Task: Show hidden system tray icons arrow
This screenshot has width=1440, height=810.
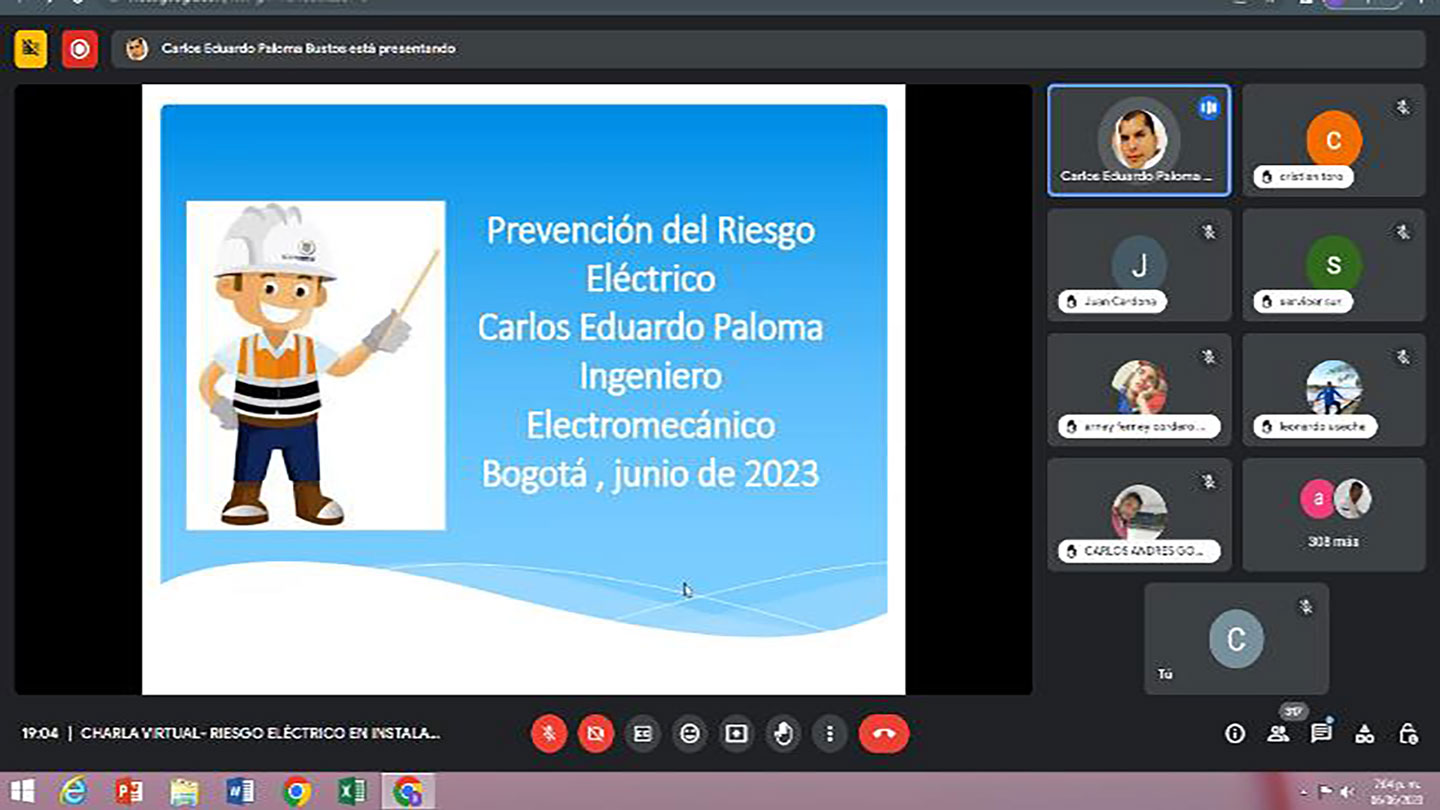Action: pyautogui.click(x=1304, y=791)
